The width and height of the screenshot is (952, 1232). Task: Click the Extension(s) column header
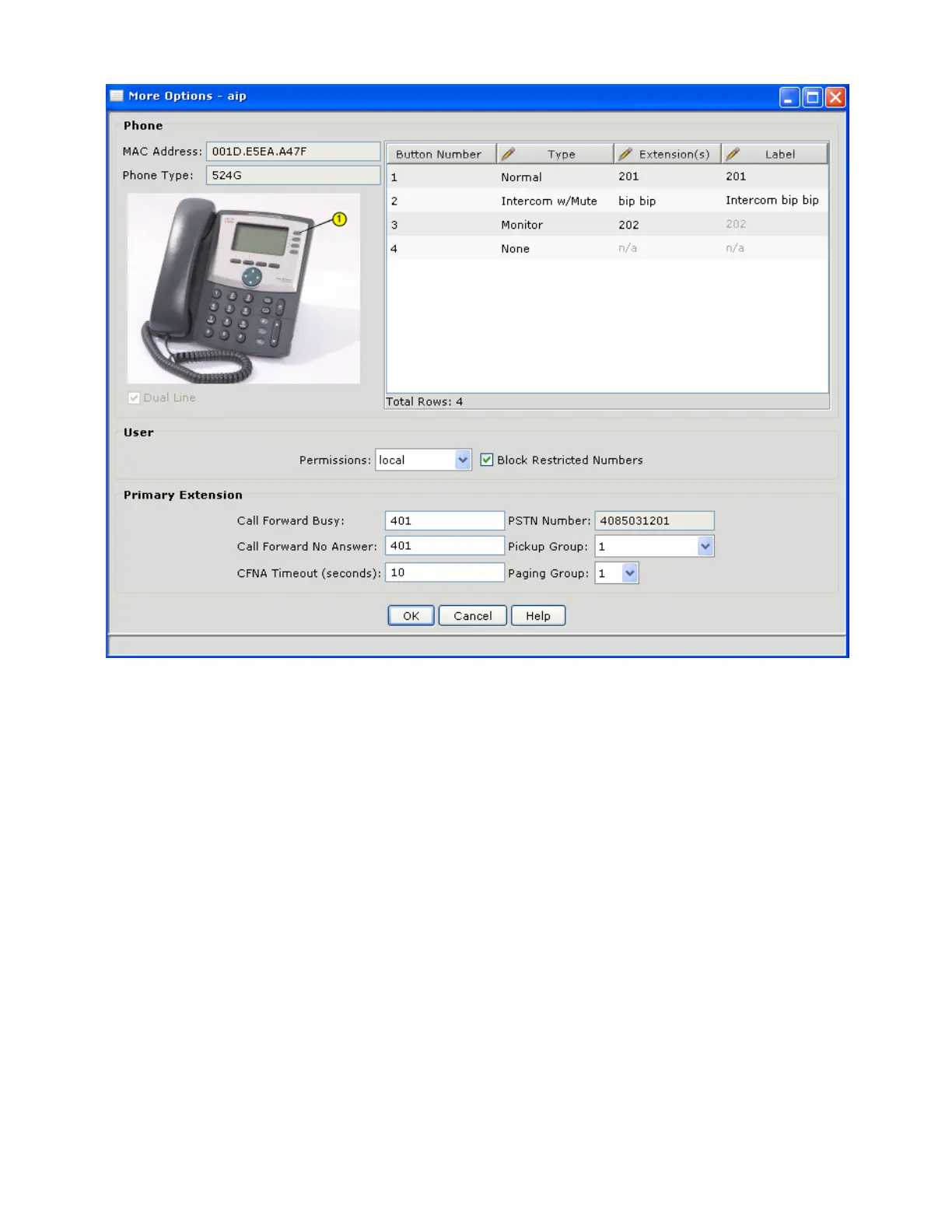pyautogui.click(x=667, y=154)
